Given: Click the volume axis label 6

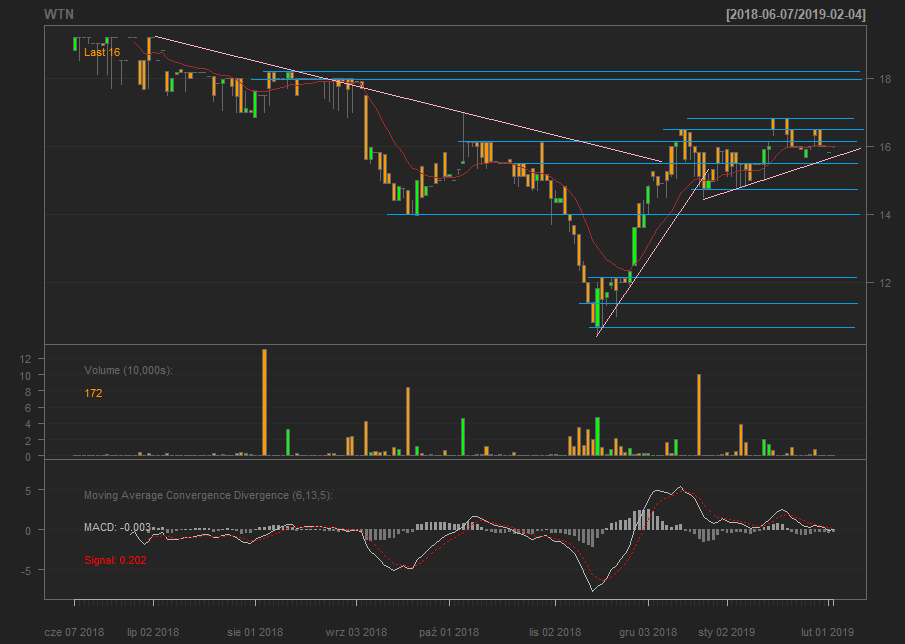Looking at the screenshot, I should point(28,407).
